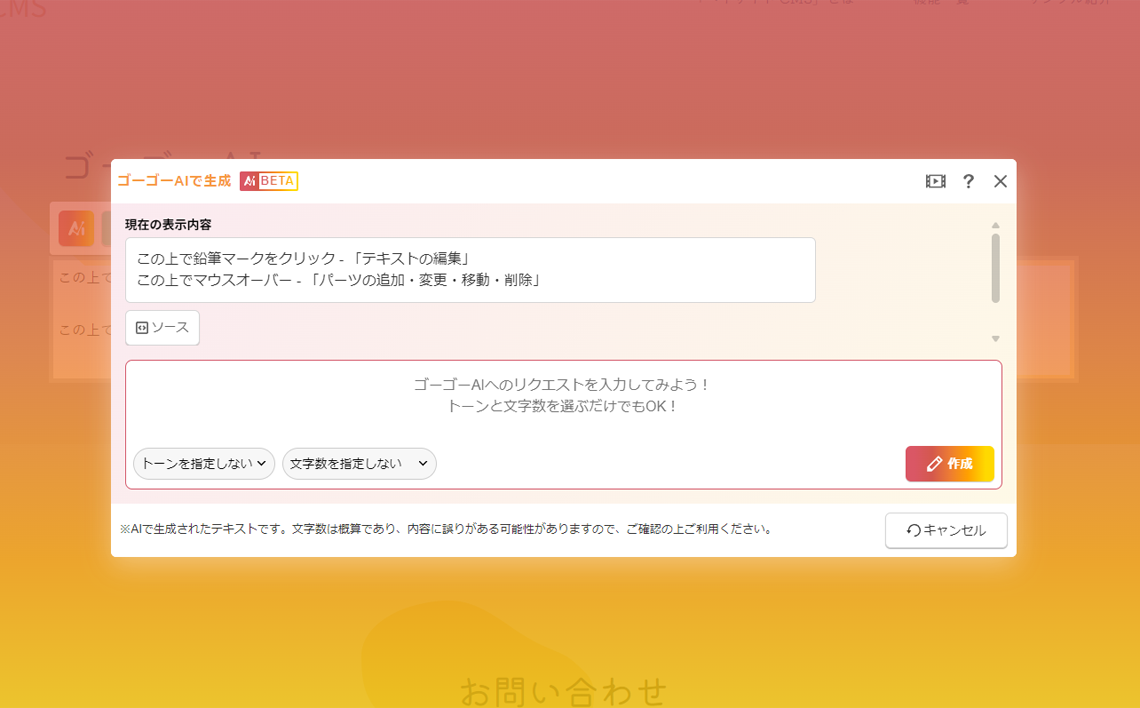Open the video tutorial film icon
The height and width of the screenshot is (708, 1140).
tap(935, 181)
